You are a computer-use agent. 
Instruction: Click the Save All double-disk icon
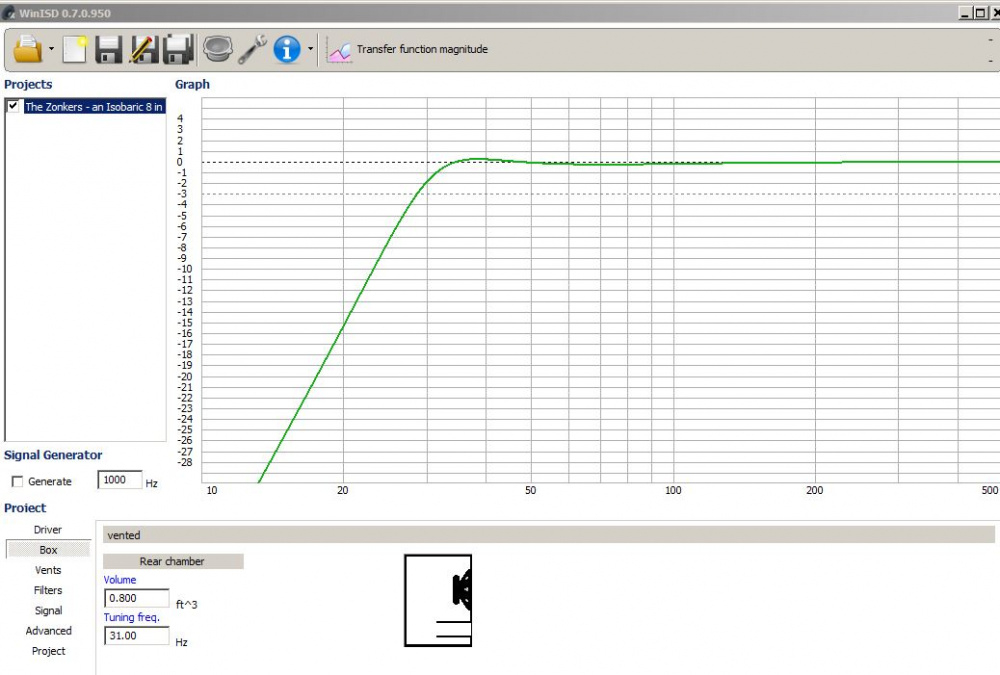click(178, 48)
